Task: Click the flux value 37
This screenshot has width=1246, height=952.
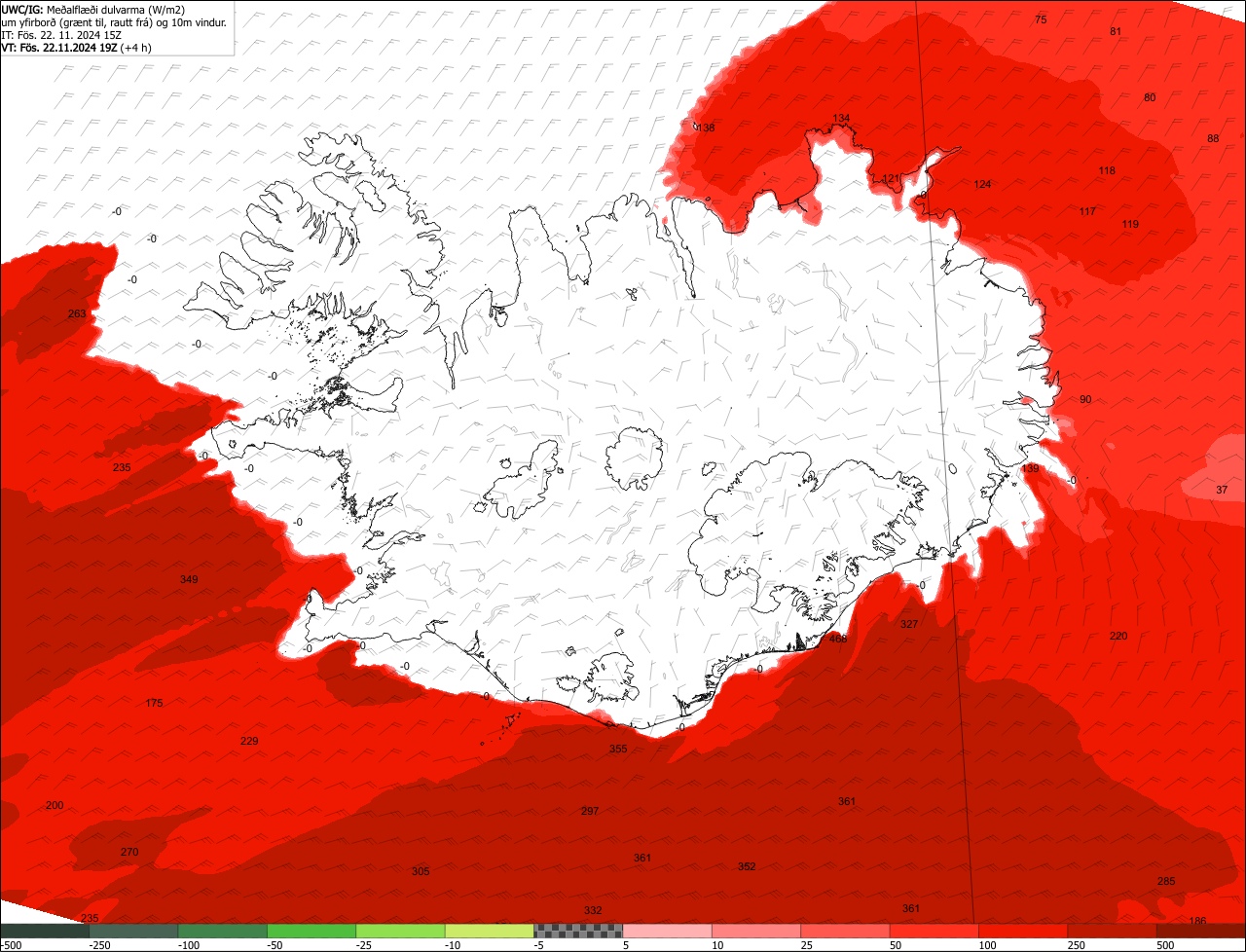Action: tap(1222, 490)
